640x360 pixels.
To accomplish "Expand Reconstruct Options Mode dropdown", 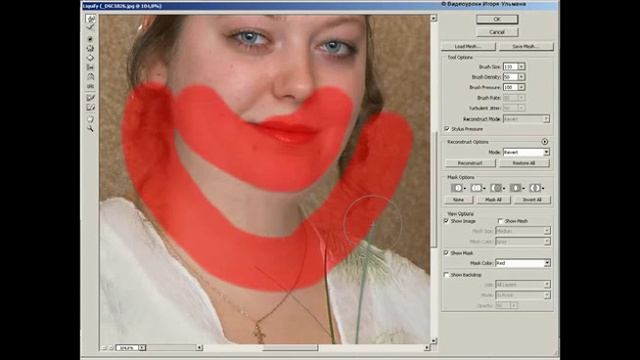I will (547, 152).
